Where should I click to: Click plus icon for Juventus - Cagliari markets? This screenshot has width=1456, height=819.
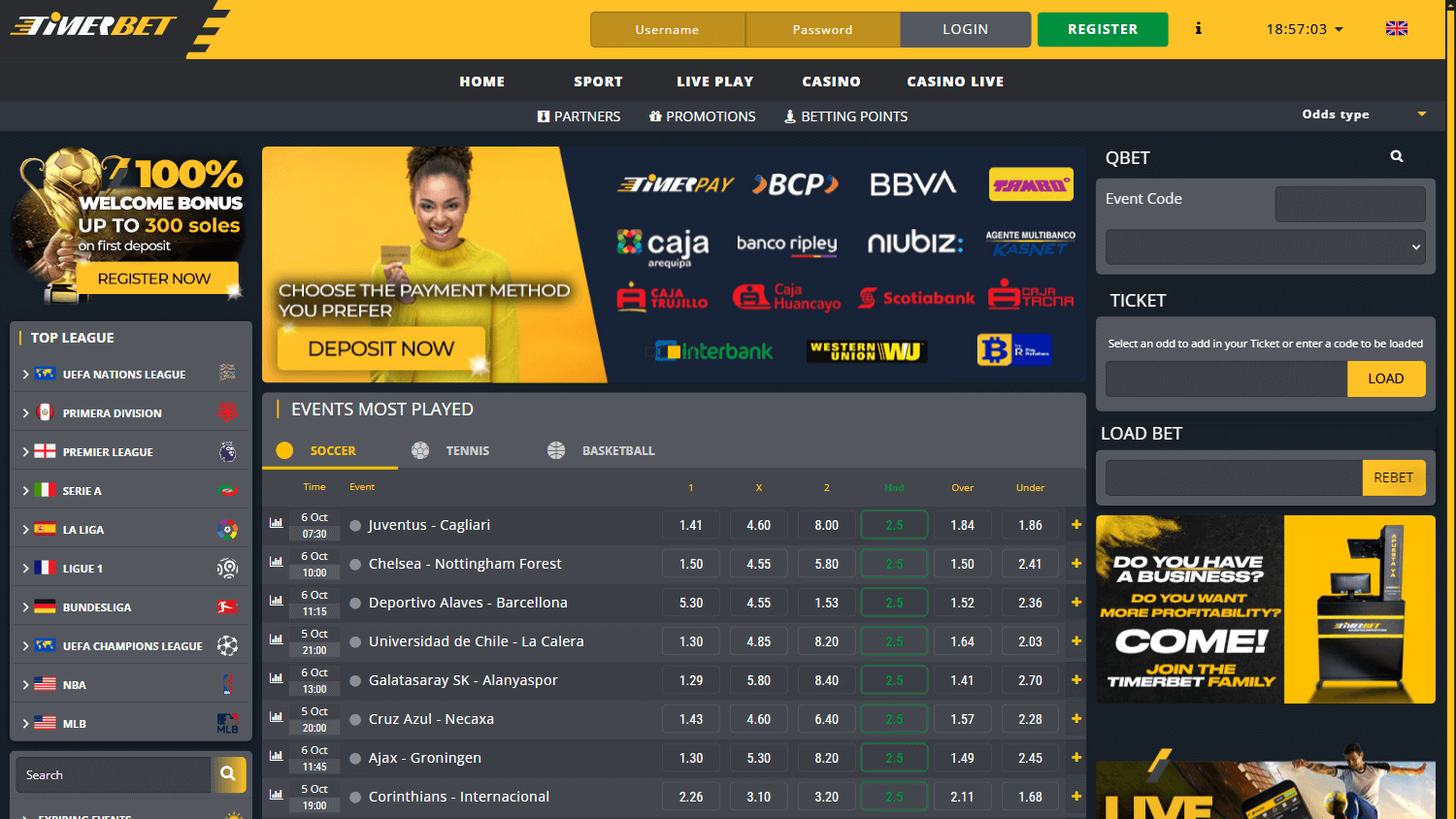(x=1076, y=525)
